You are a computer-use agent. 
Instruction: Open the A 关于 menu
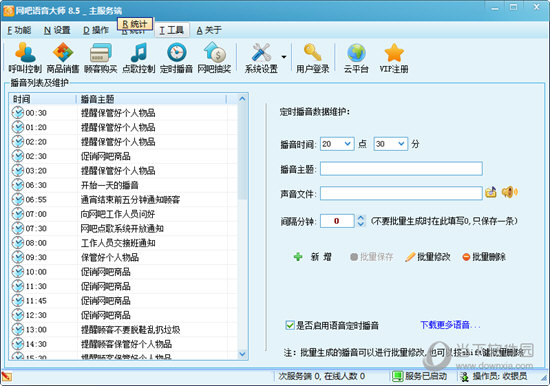(209, 31)
